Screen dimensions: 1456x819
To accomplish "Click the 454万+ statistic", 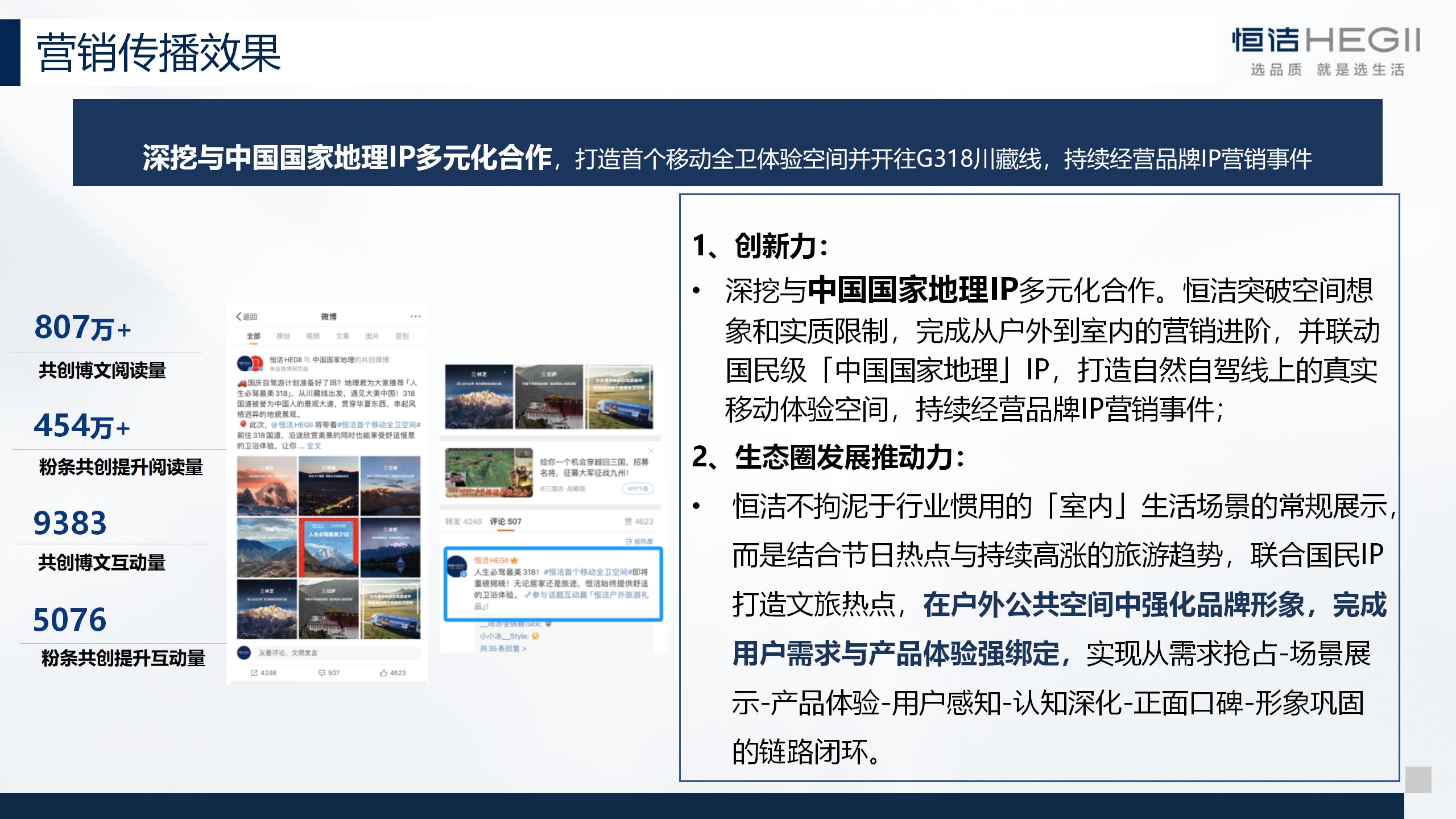I will 82,425.
